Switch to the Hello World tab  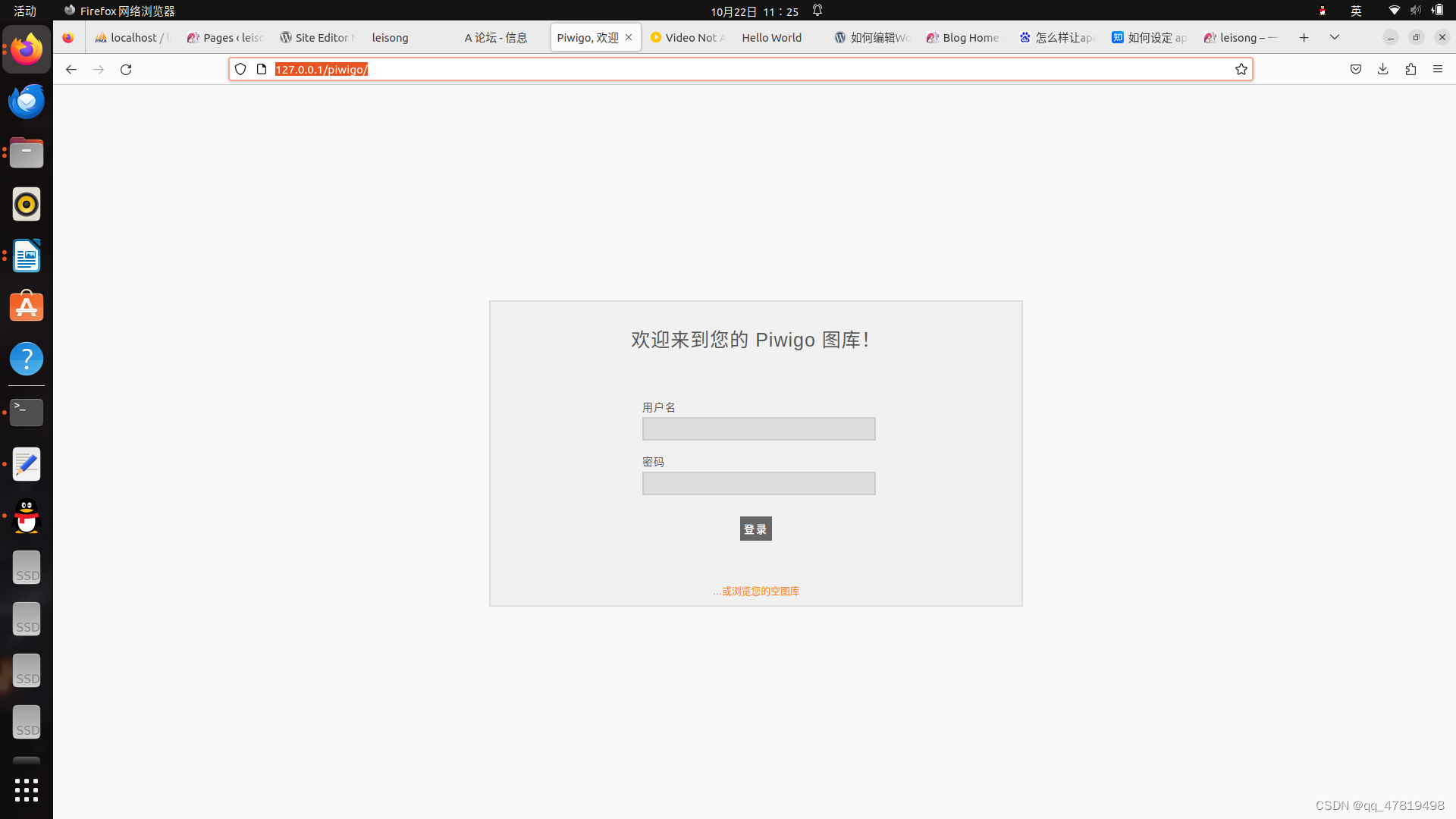coord(771,37)
